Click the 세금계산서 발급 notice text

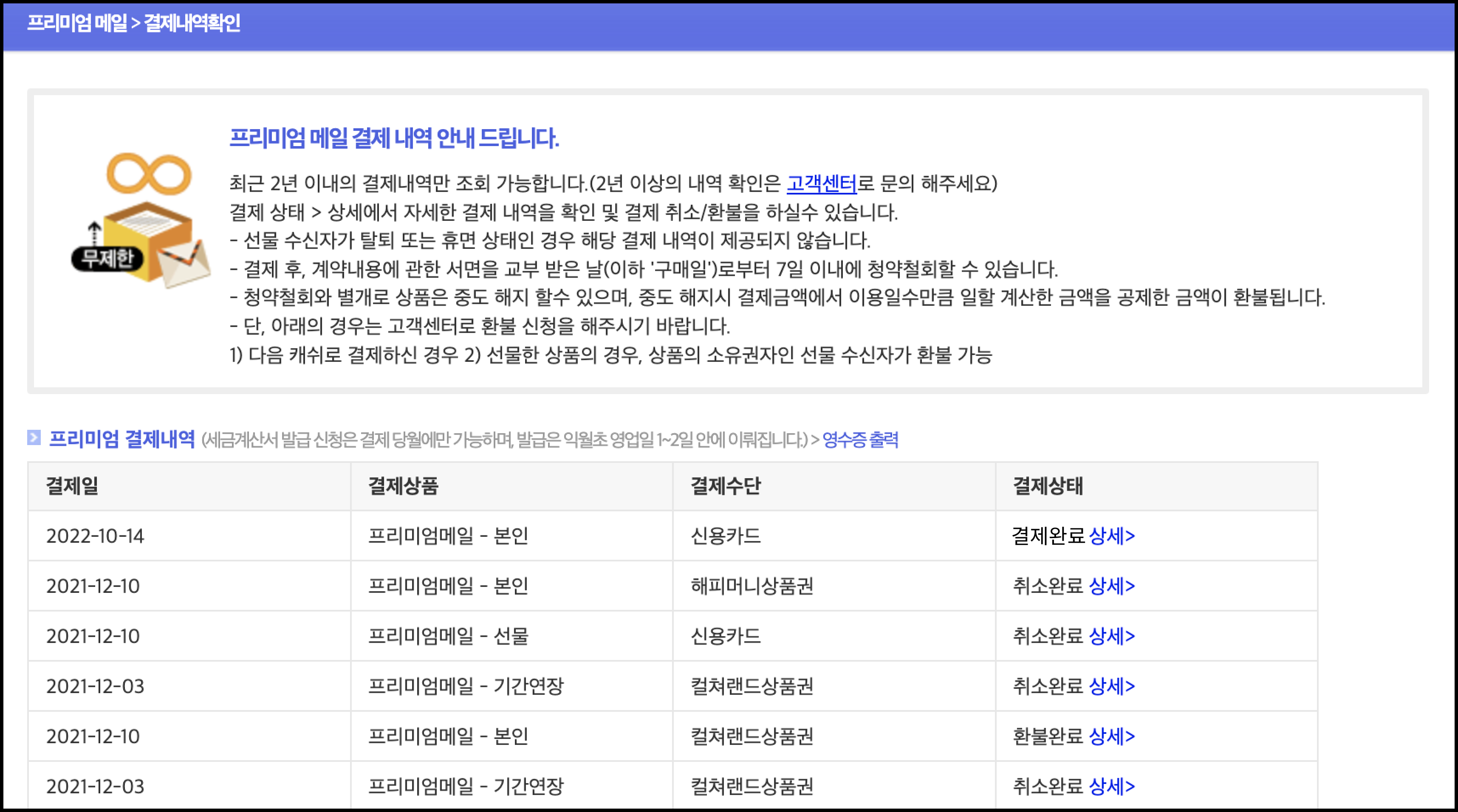pyautogui.click(x=504, y=440)
